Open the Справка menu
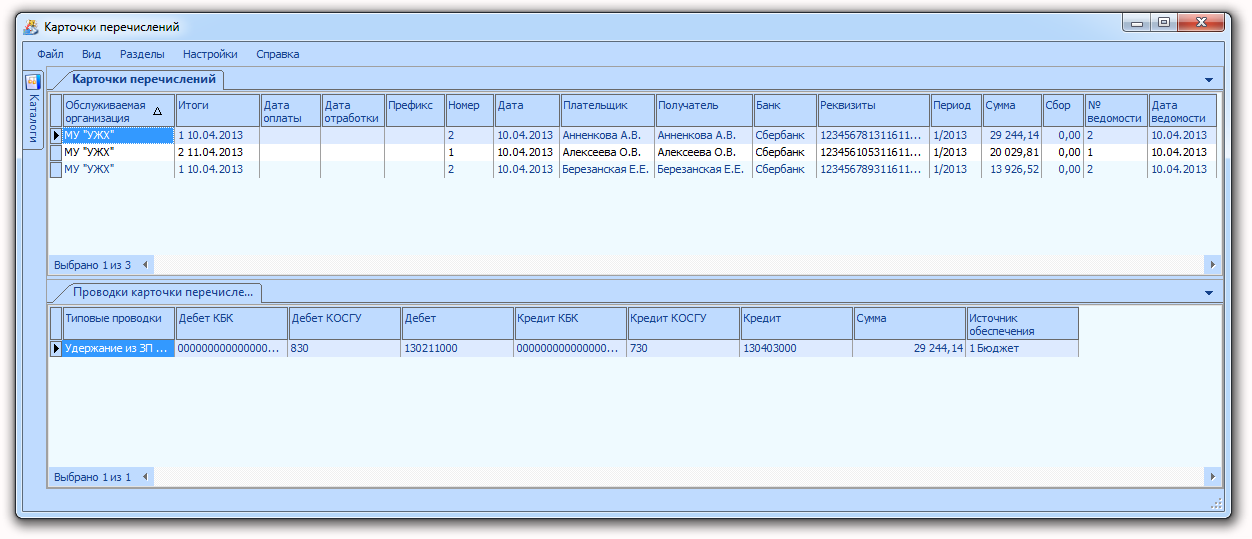The height and width of the screenshot is (539, 1252). pyautogui.click(x=278, y=55)
